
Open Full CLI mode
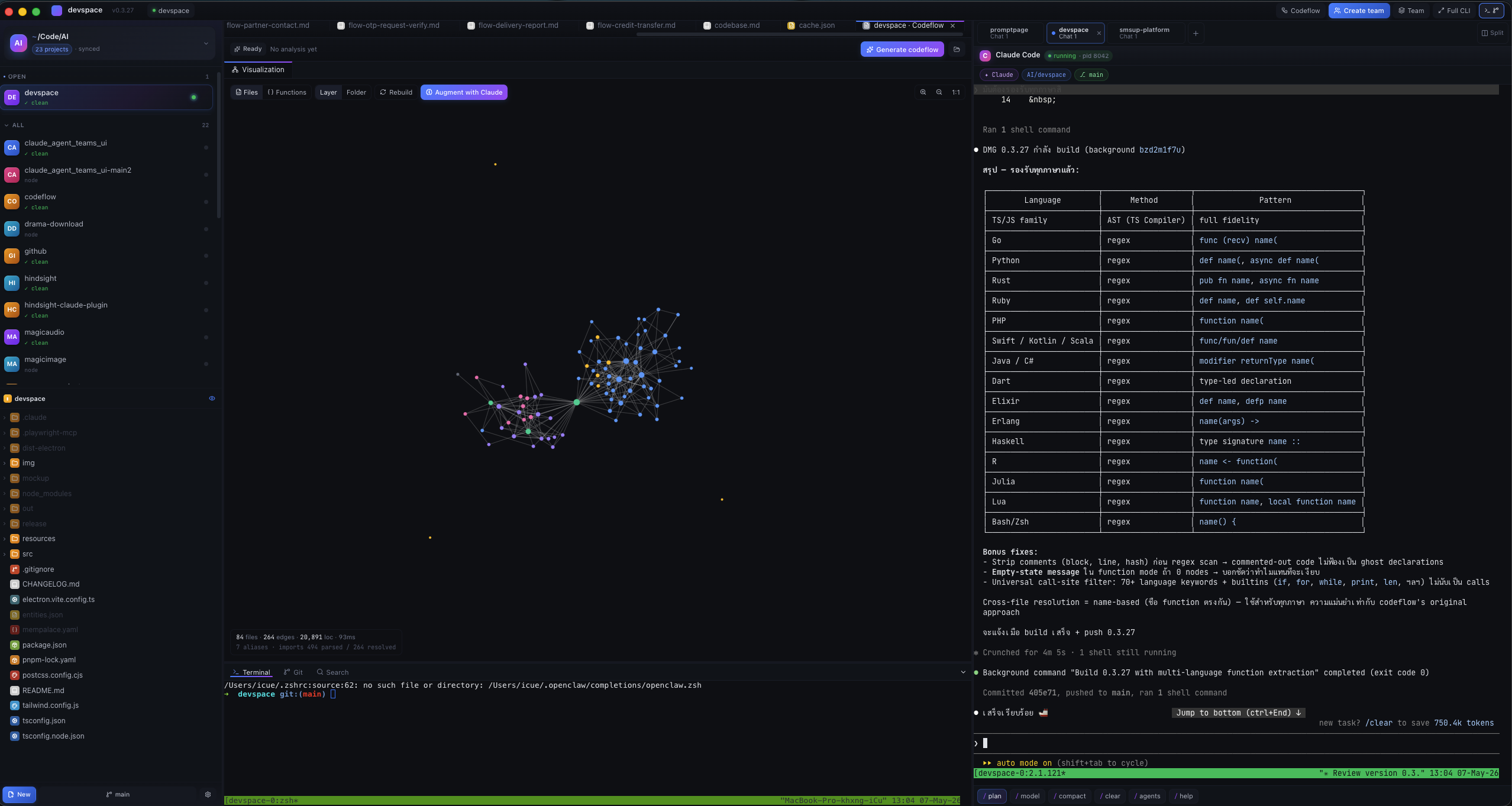(1454, 11)
